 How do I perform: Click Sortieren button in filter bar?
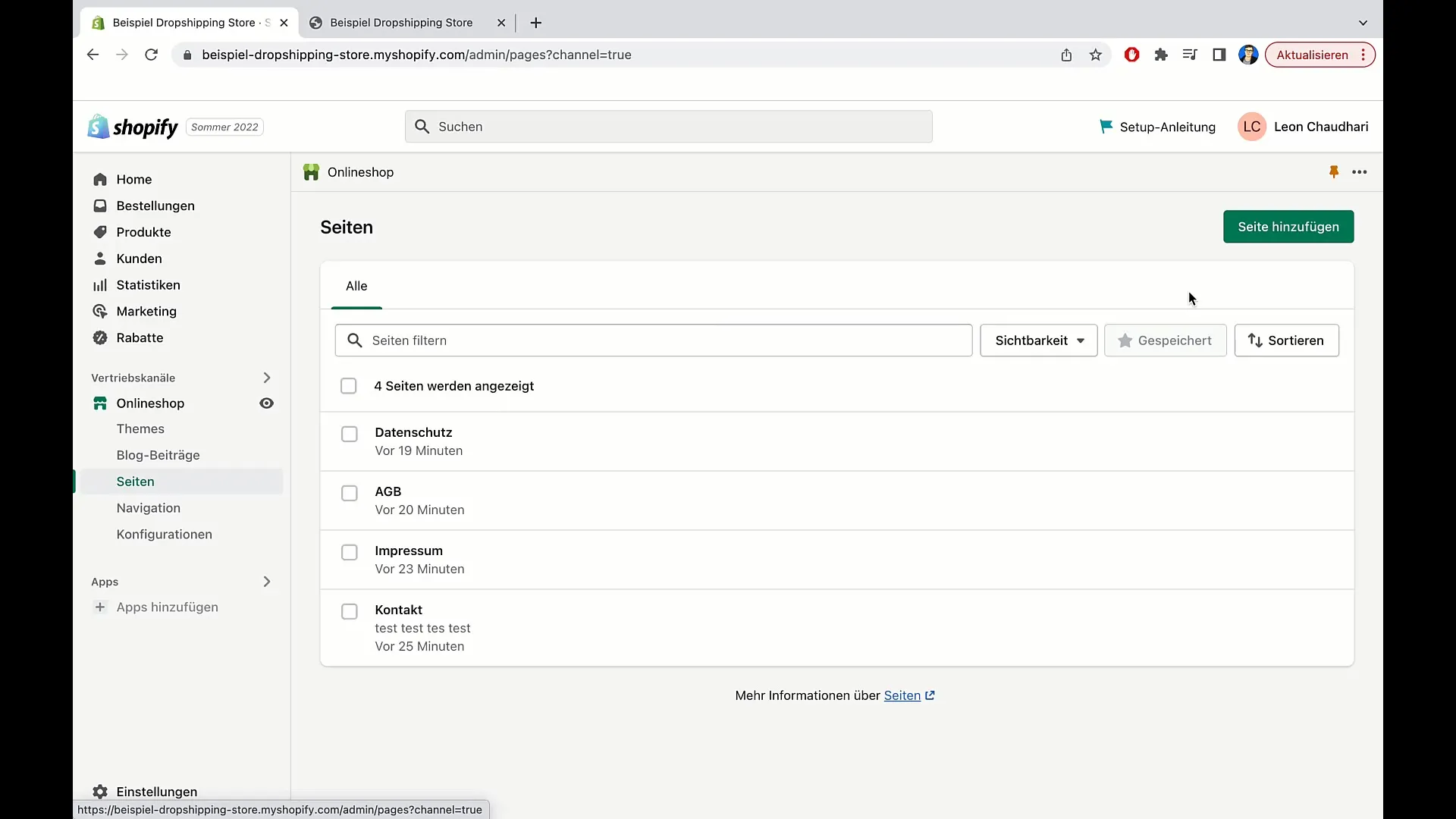(x=1286, y=340)
